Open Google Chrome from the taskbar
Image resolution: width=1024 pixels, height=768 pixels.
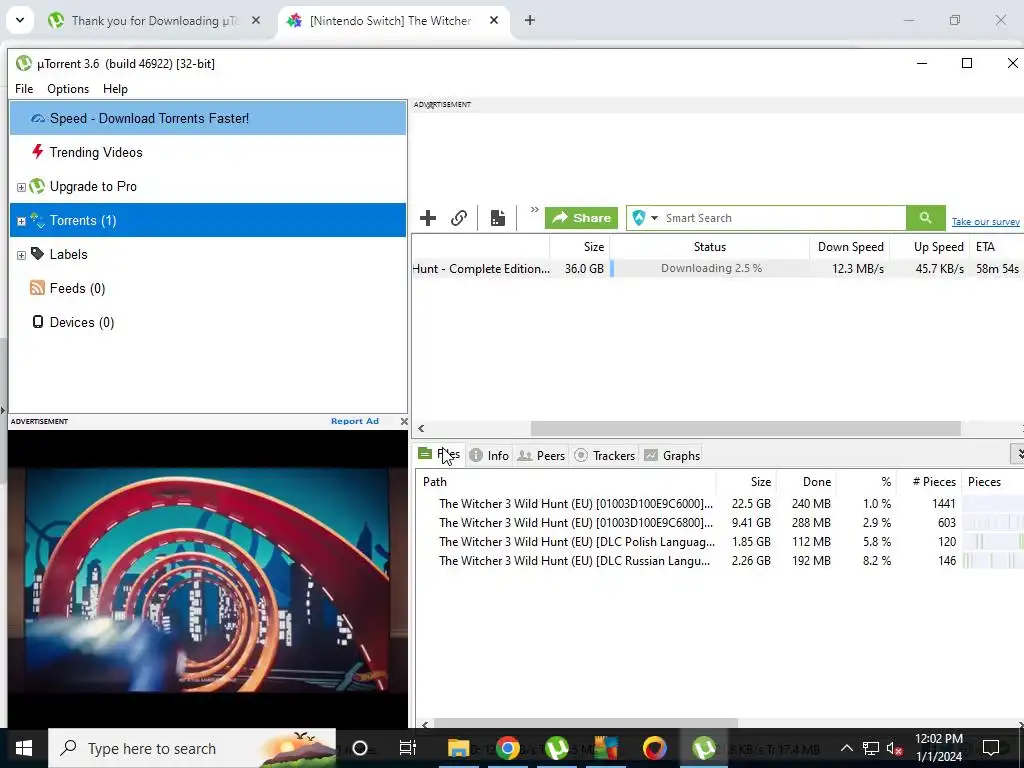coord(507,748)
